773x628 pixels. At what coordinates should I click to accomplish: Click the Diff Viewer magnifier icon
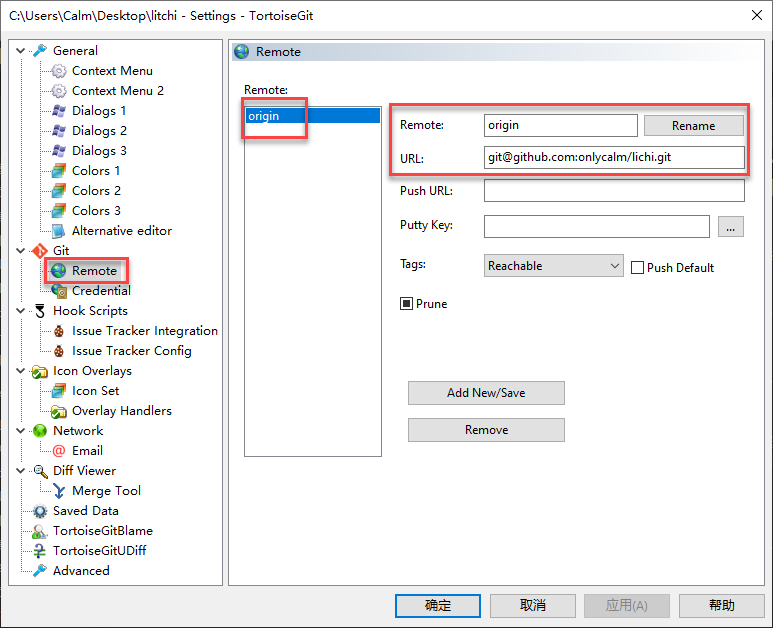click(40, 471)
